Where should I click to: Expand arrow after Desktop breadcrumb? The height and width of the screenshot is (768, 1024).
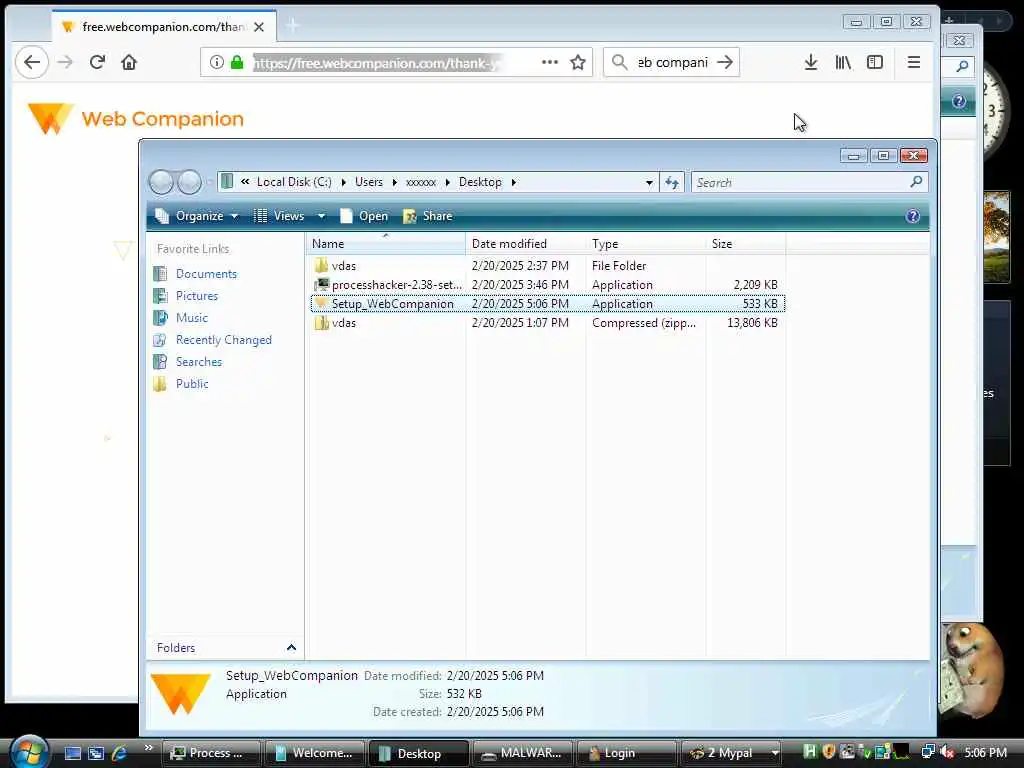pos(513,183)
